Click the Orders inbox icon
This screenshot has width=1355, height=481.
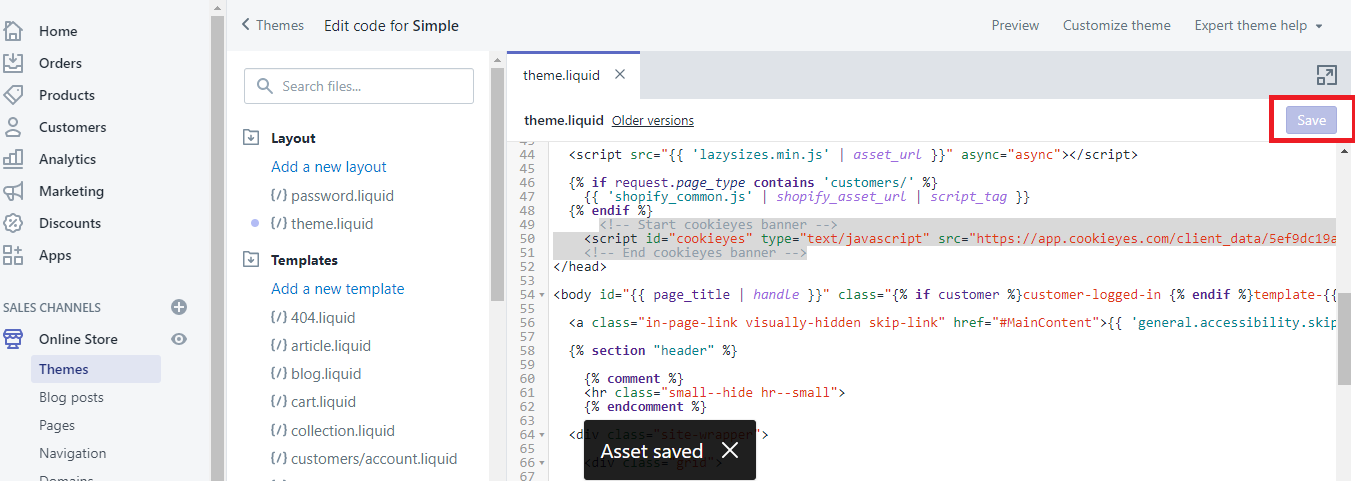pos(13,63)
